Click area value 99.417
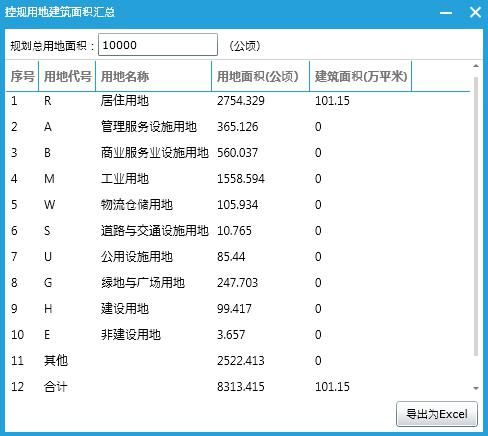Viewport: 488px width, 436px height. click(x=234, y=309)
